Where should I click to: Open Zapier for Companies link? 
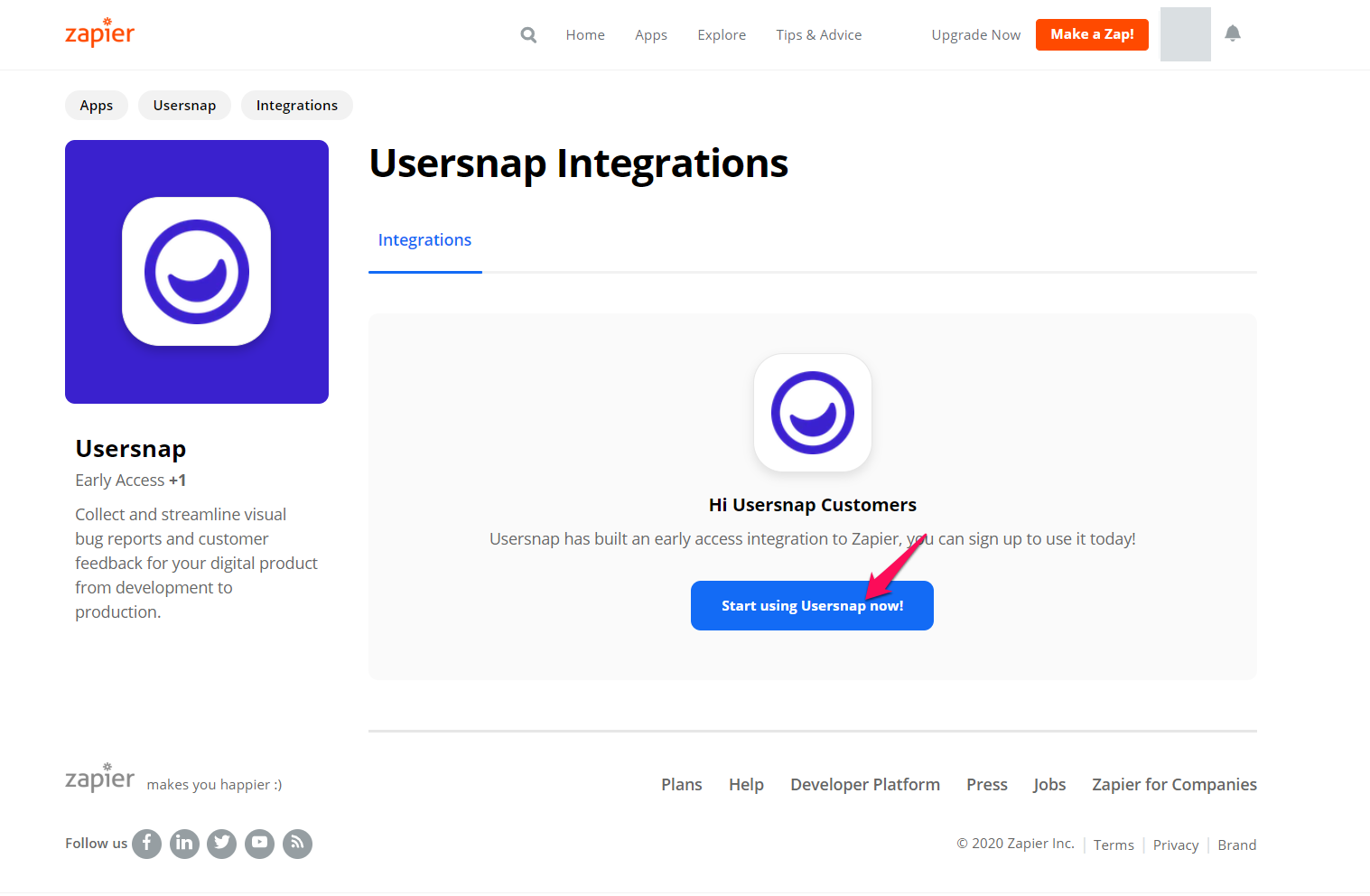[1174, 785]
